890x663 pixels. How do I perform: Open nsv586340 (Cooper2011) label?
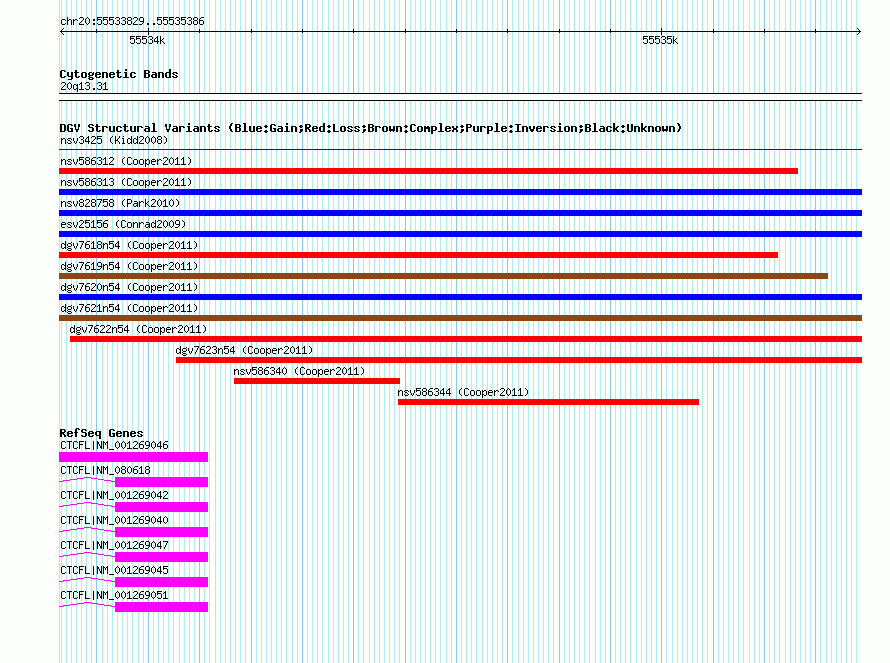point(299,371)
